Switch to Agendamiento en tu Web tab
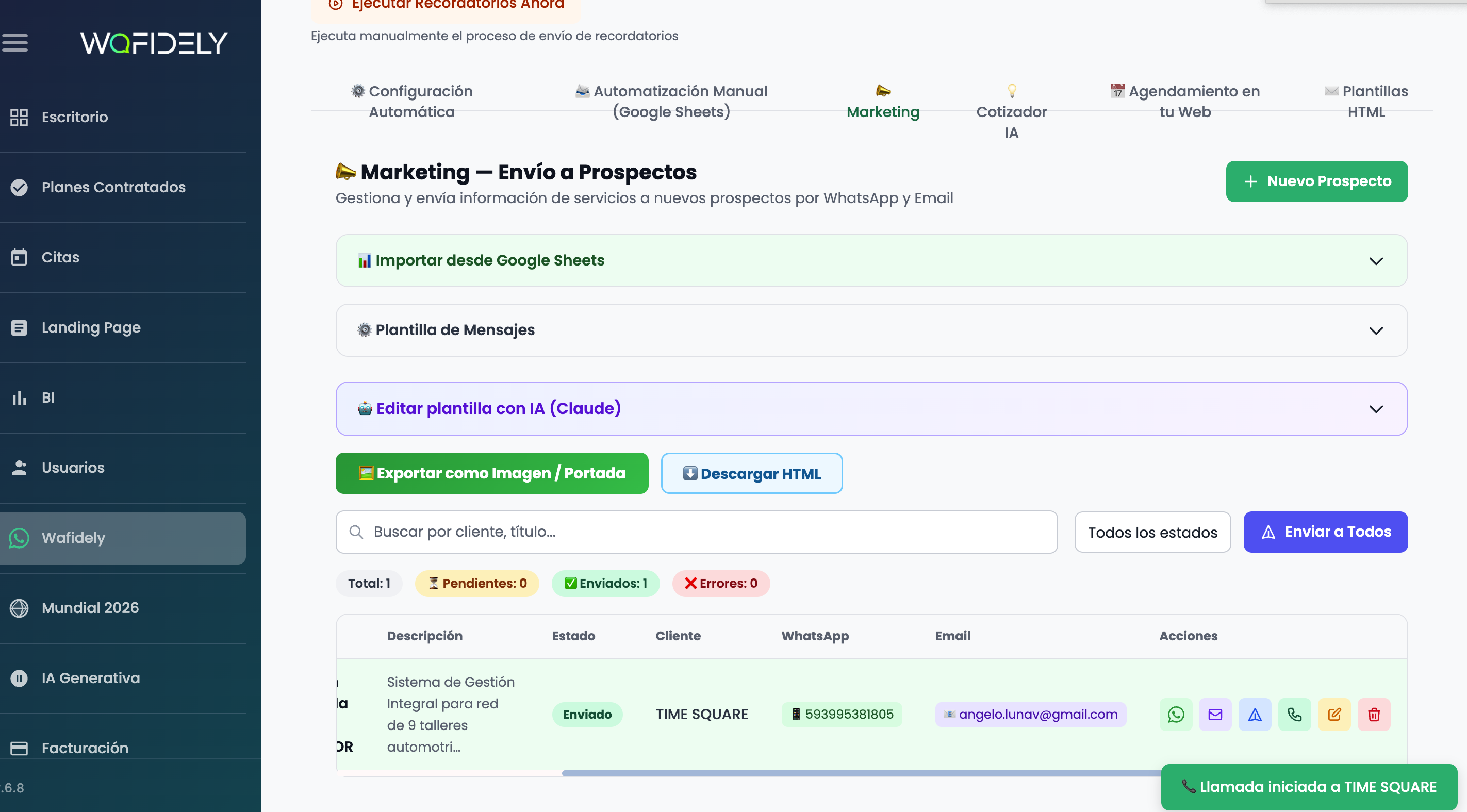This screenshot has width=1467, height=812. coord(1185,102)
